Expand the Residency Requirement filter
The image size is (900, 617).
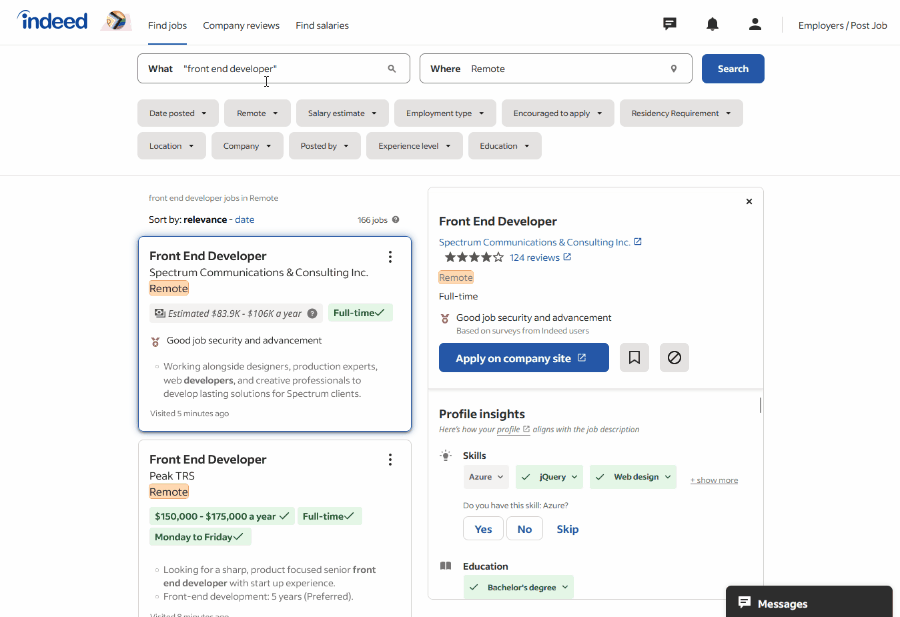click(x=681, y=113)
